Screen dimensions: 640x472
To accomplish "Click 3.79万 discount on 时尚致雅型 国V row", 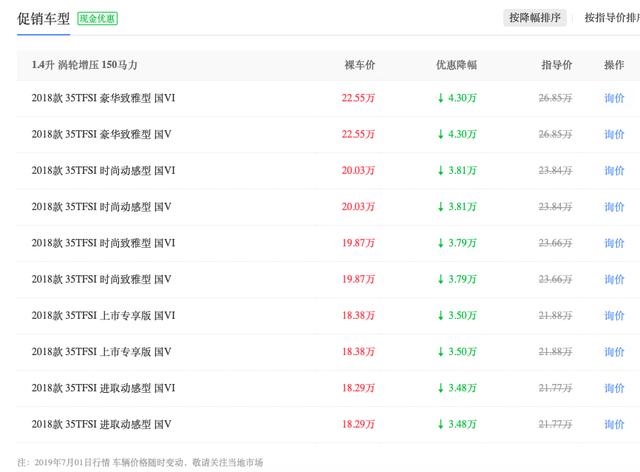I will coord(457,279).
